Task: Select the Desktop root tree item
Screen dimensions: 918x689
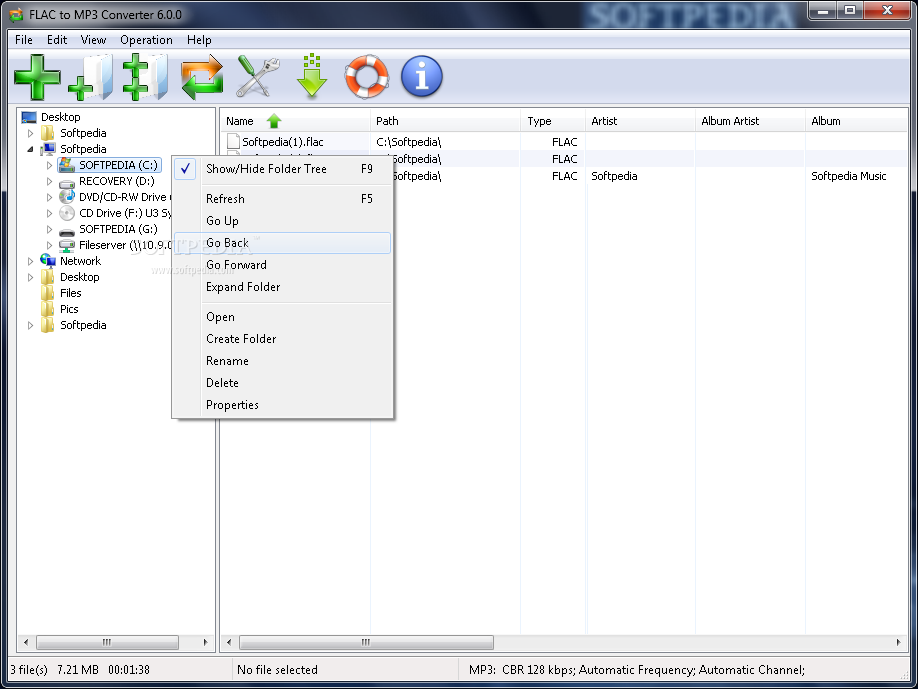Action: coord(60,117)
